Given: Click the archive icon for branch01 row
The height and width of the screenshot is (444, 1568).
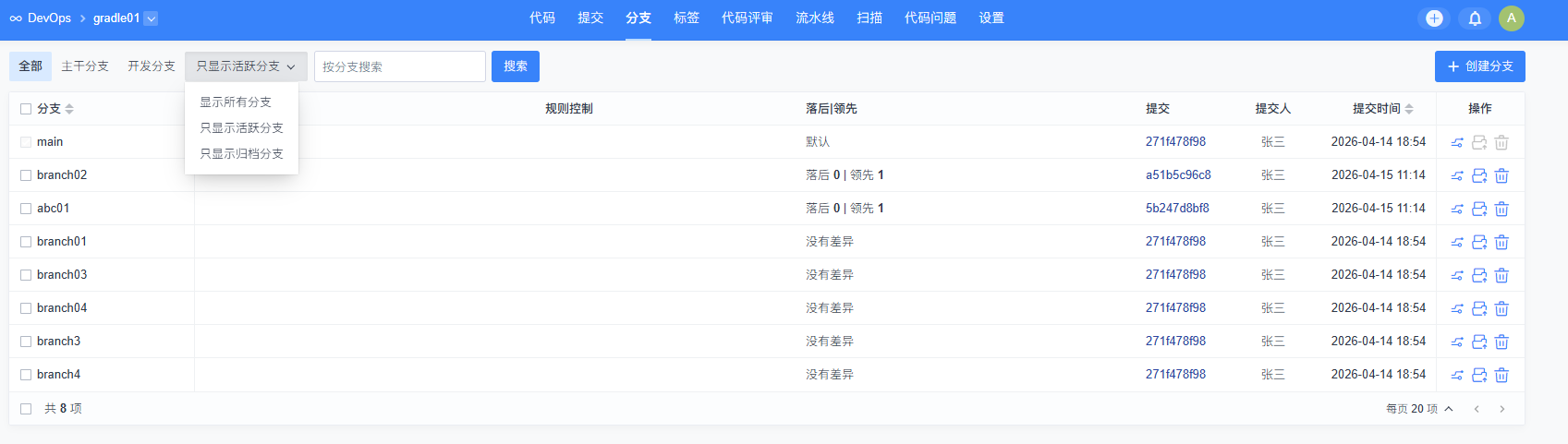Looking at the screenshot, I should point(1479,242).
